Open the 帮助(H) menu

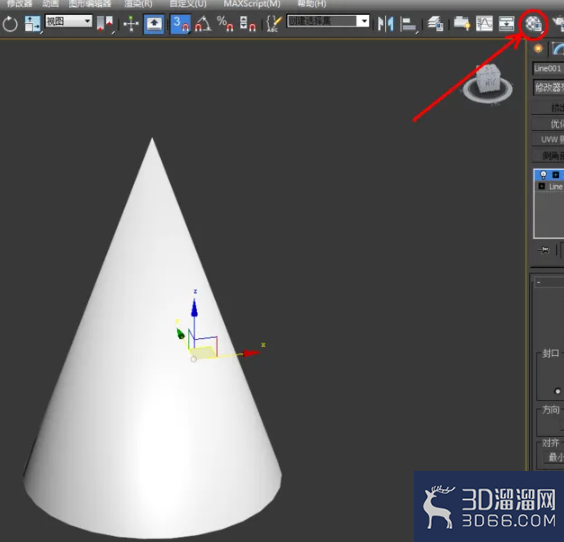(x=312, y=4)
